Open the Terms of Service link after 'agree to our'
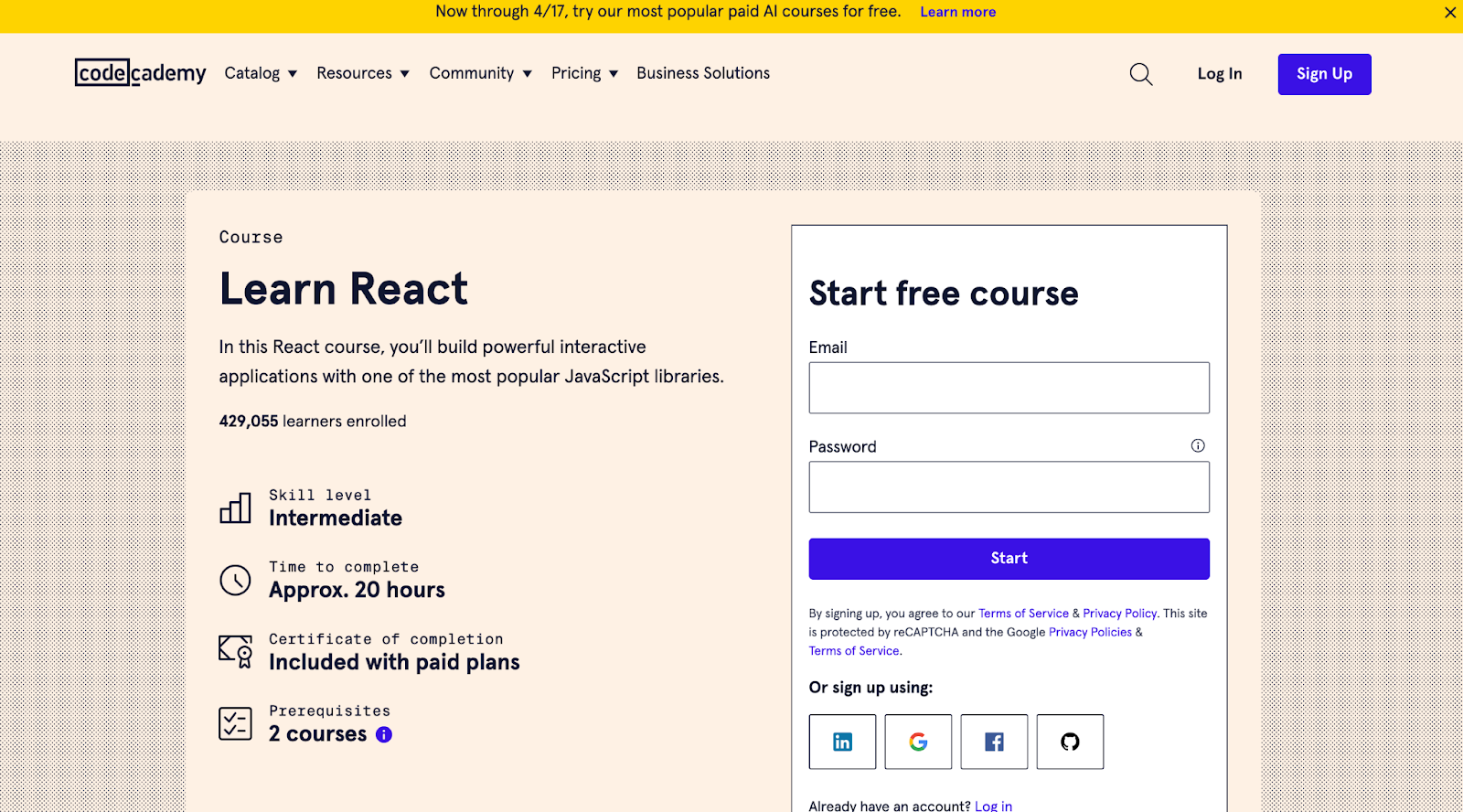Viewport: 1463px width, 812px height. (1023, 614)
